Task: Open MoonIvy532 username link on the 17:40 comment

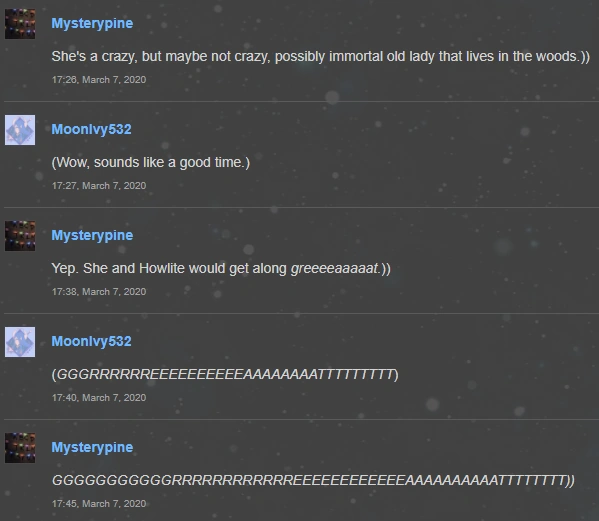Action: [91, 341]
